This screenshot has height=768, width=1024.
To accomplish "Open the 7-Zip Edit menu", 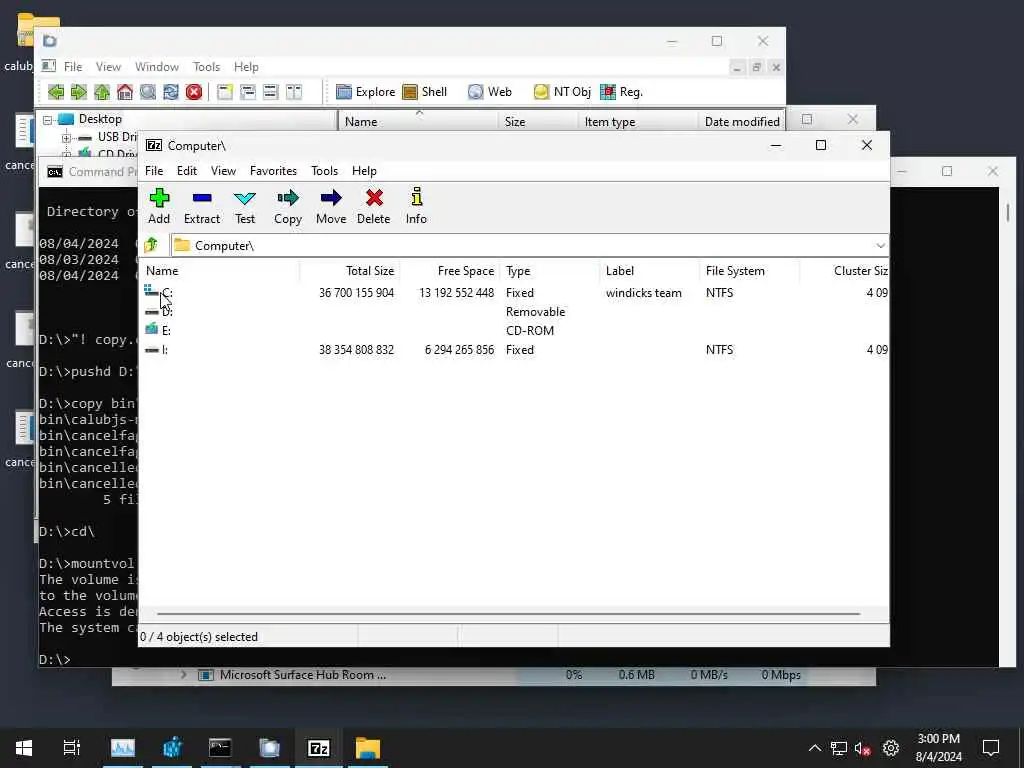I will (x=187, y=170).
